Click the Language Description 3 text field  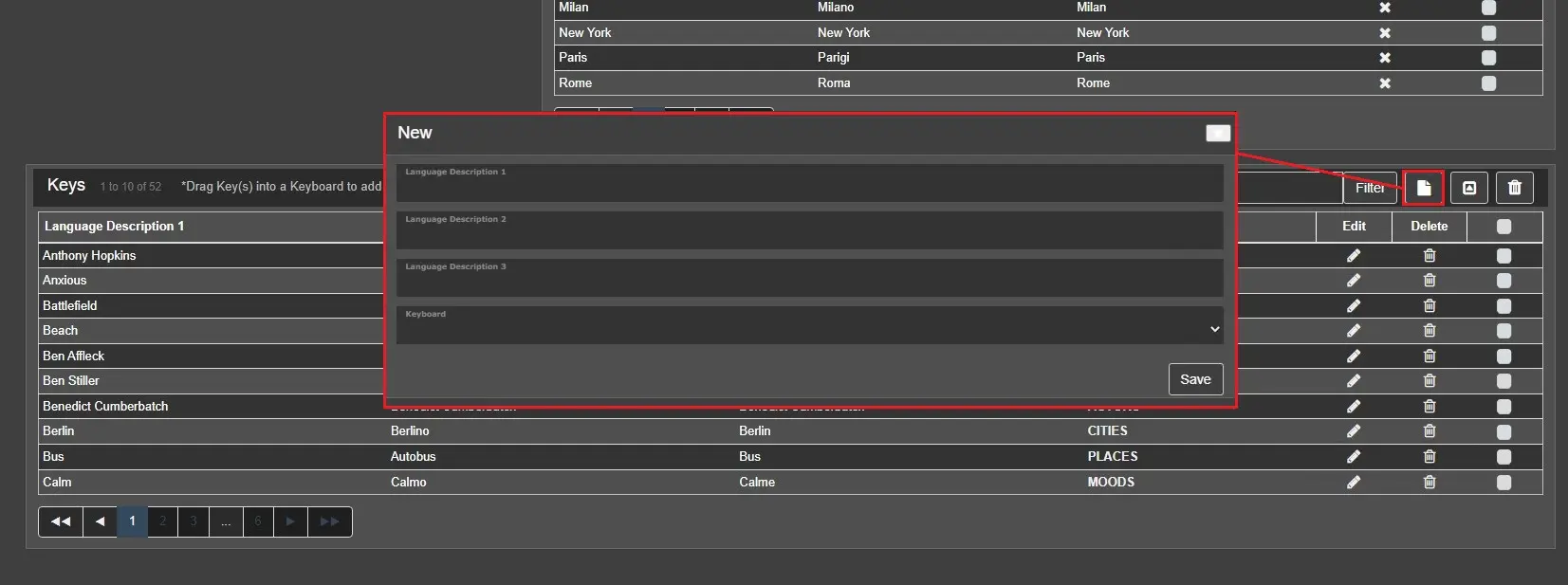[x=809, y=281]
